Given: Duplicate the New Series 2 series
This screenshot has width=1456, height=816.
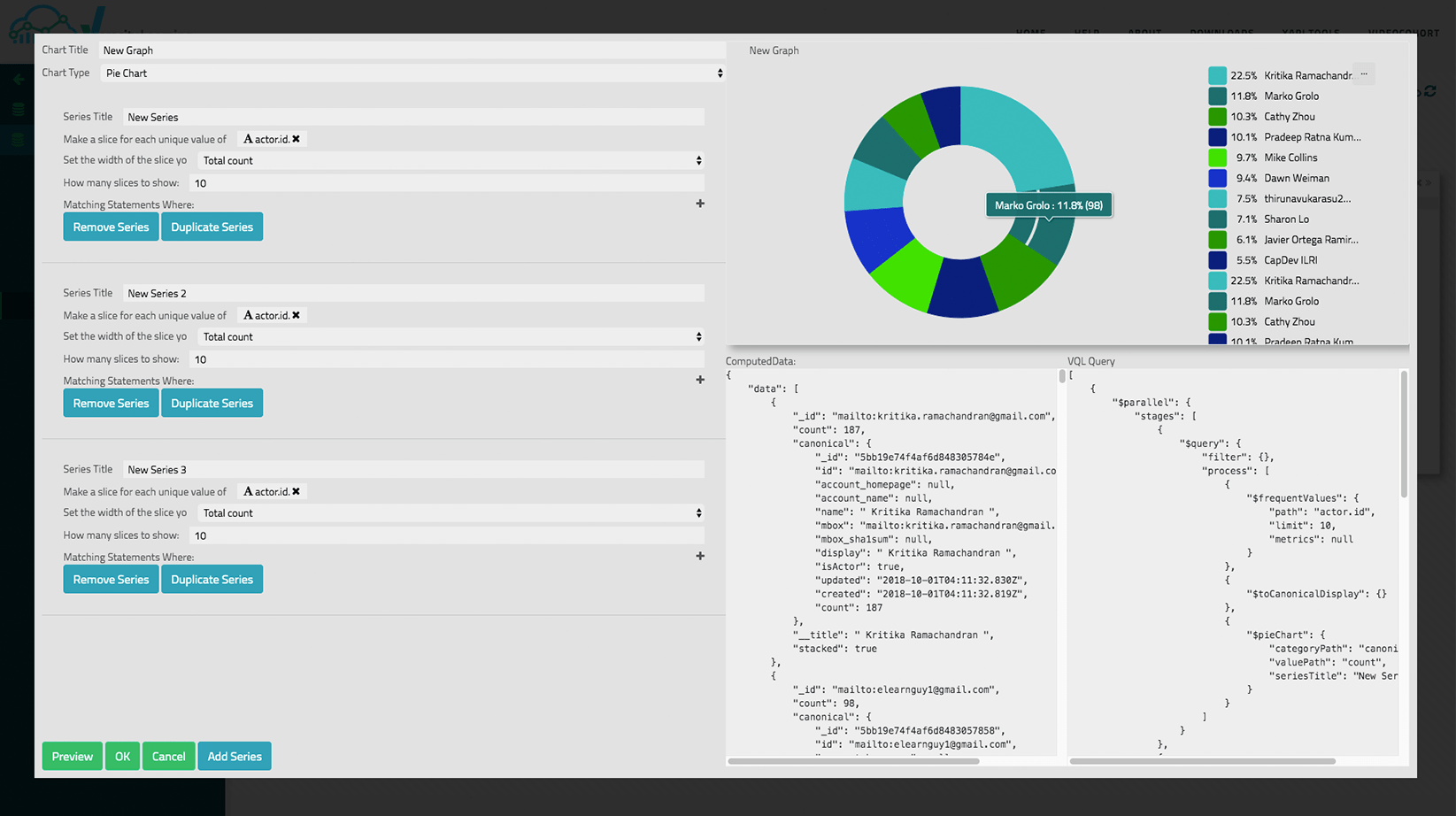Looking at the screenshot, I should tap(212, 404).
